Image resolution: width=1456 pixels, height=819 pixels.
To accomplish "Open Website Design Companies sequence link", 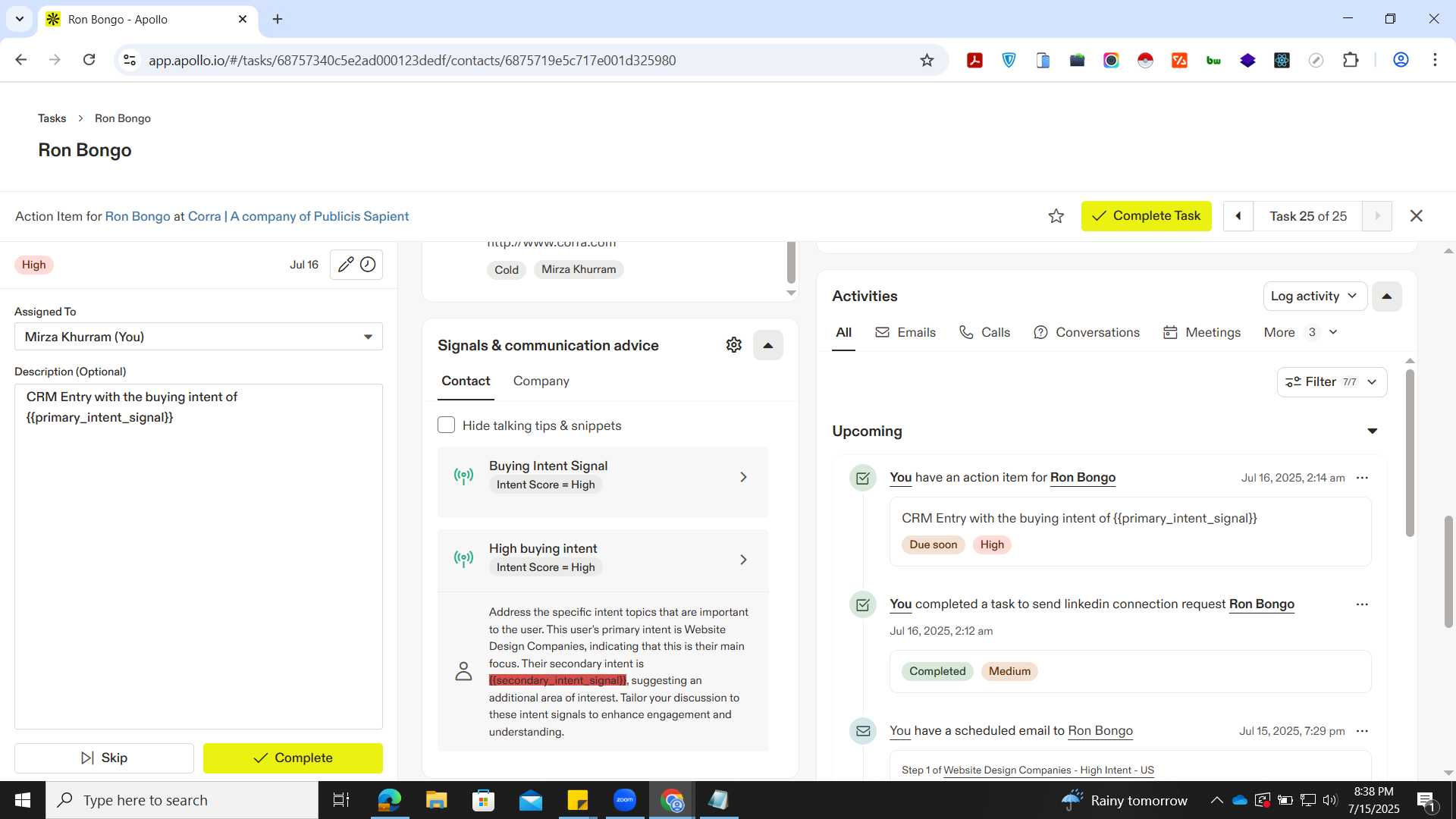I will coord(1048,770).
